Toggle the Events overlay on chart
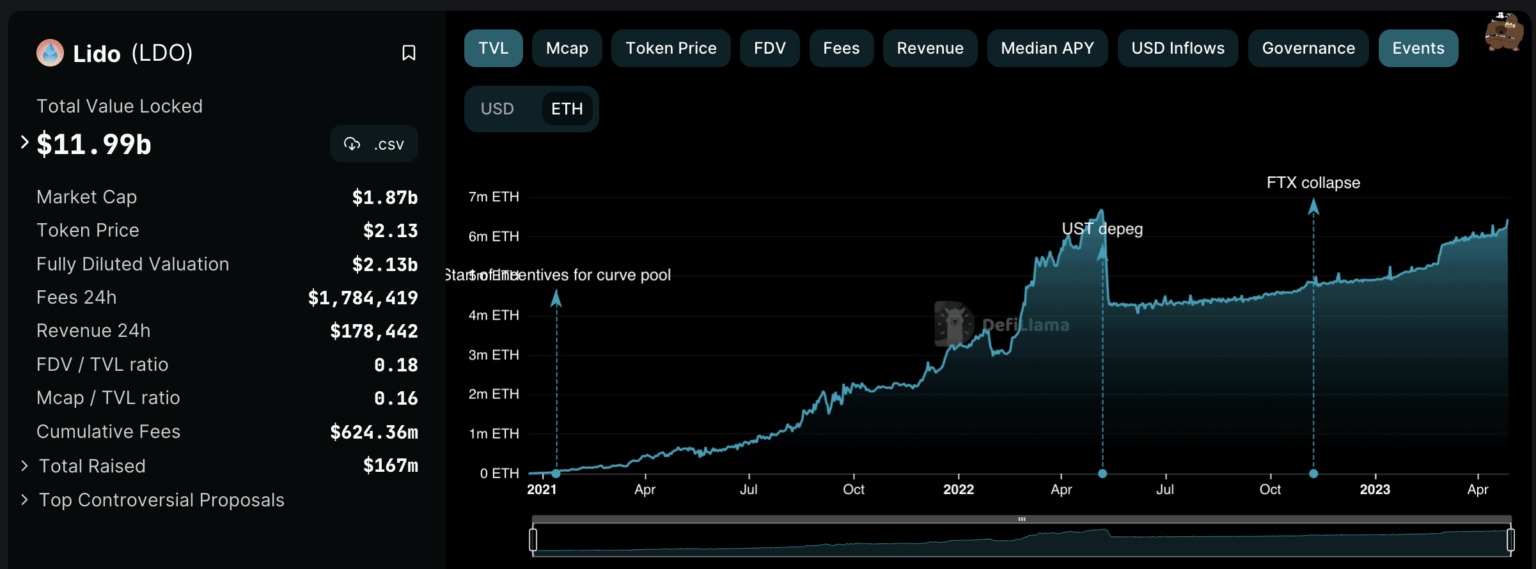The height and width of the screenshot is (569, 1536). coord(1418,48)
